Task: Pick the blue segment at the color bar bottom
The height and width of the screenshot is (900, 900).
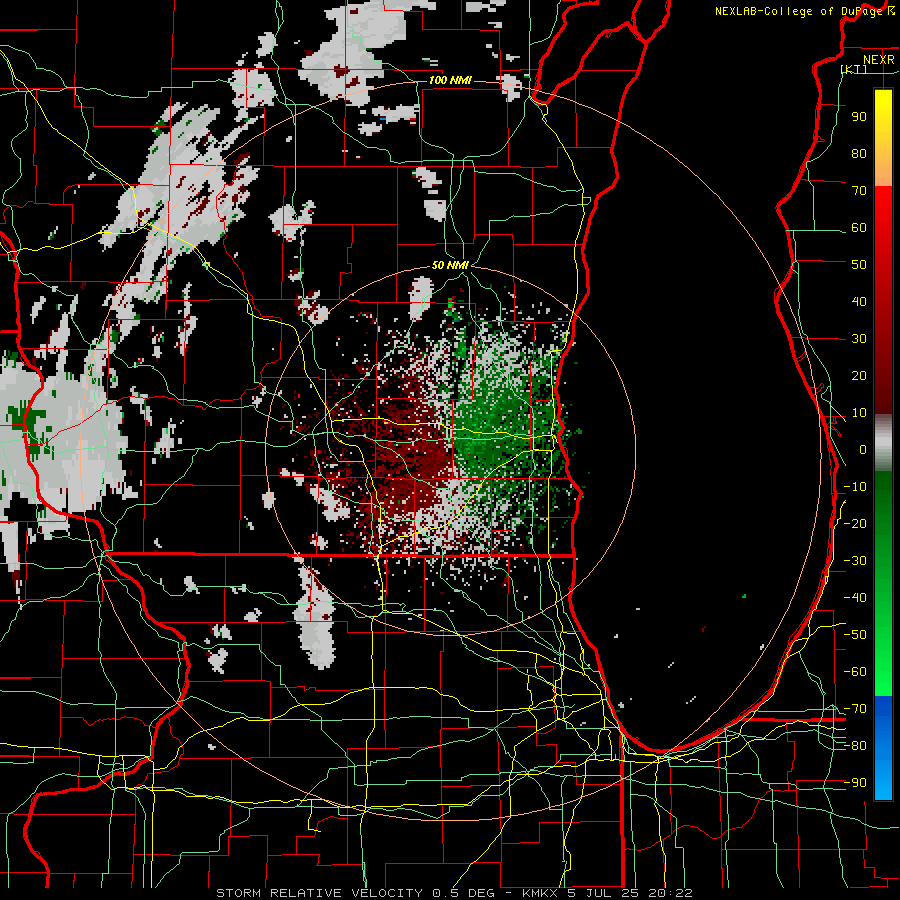Action: (x=883, y=748)
